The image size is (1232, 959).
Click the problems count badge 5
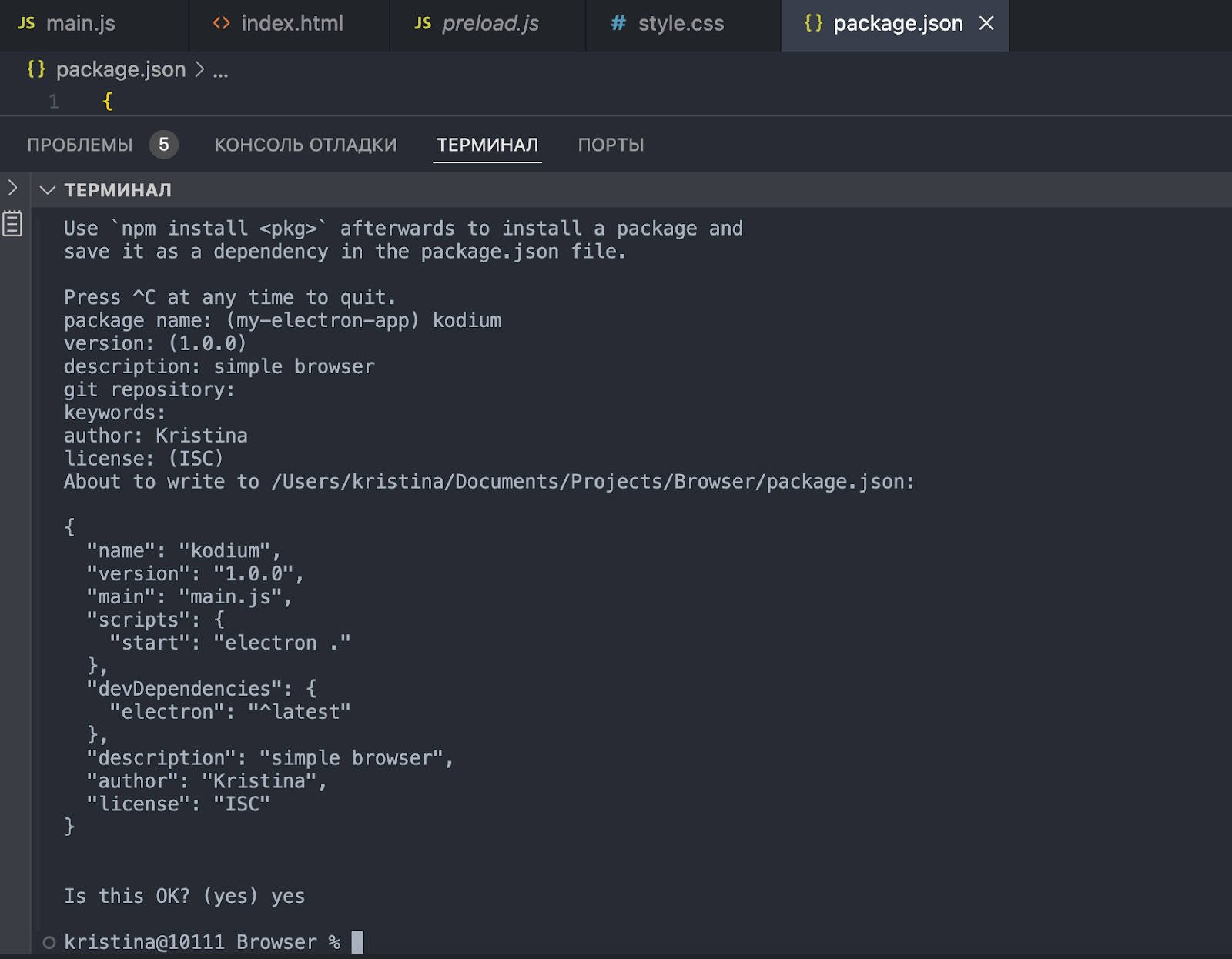[163, 145]
